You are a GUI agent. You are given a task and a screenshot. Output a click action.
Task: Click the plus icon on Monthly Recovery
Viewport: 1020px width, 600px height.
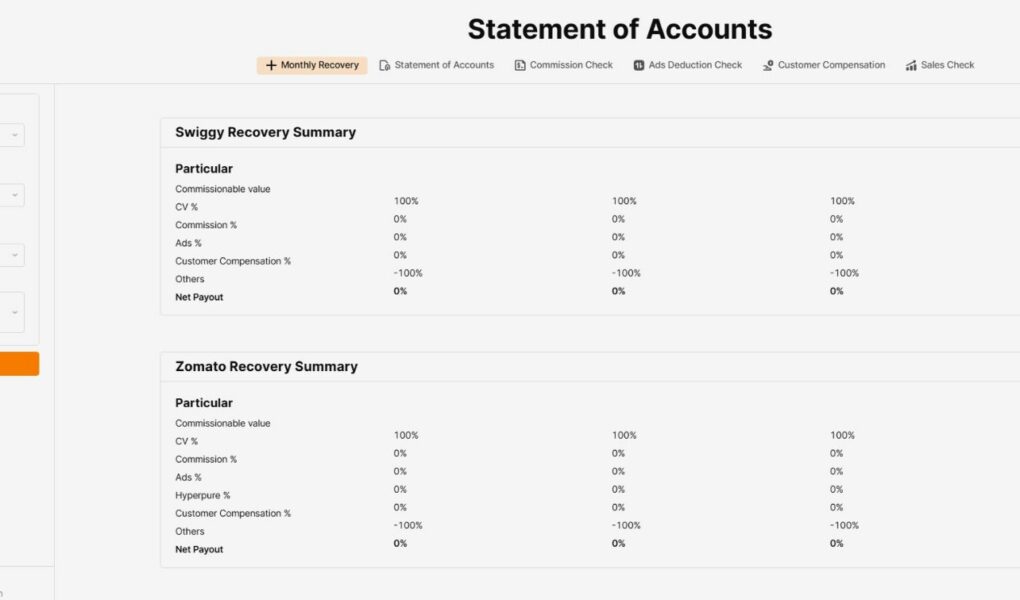271,66
